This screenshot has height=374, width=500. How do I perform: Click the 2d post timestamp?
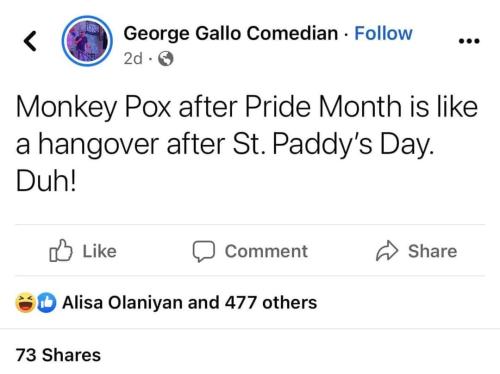pos(133,59)
